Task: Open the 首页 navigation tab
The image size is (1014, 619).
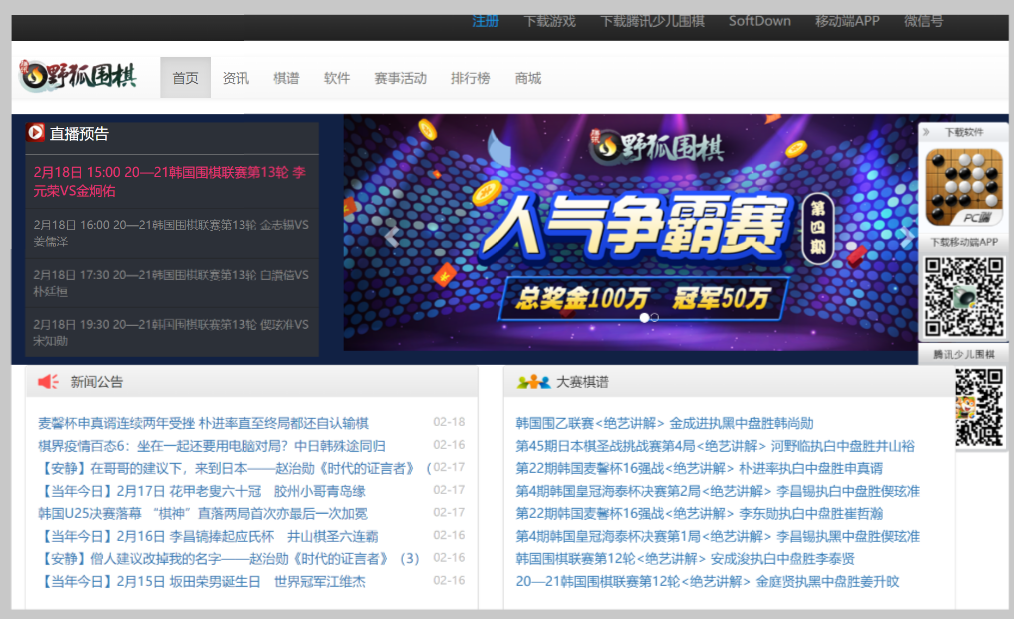Action: (x=186, y=78)
